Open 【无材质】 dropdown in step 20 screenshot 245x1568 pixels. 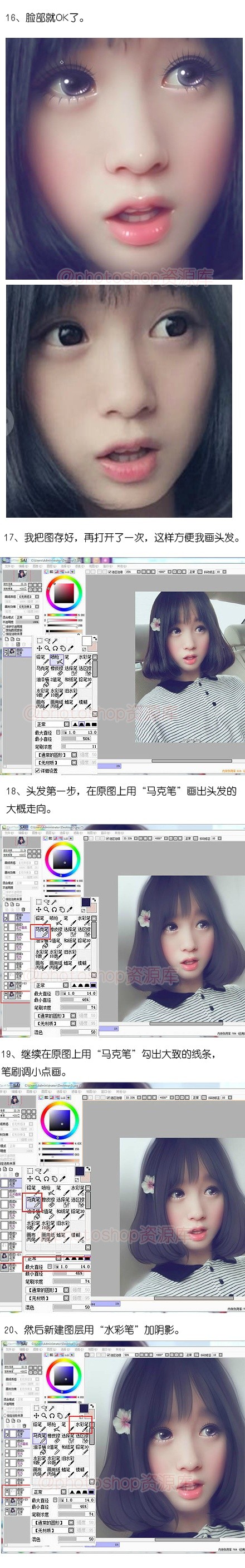tap(53, 1530)
